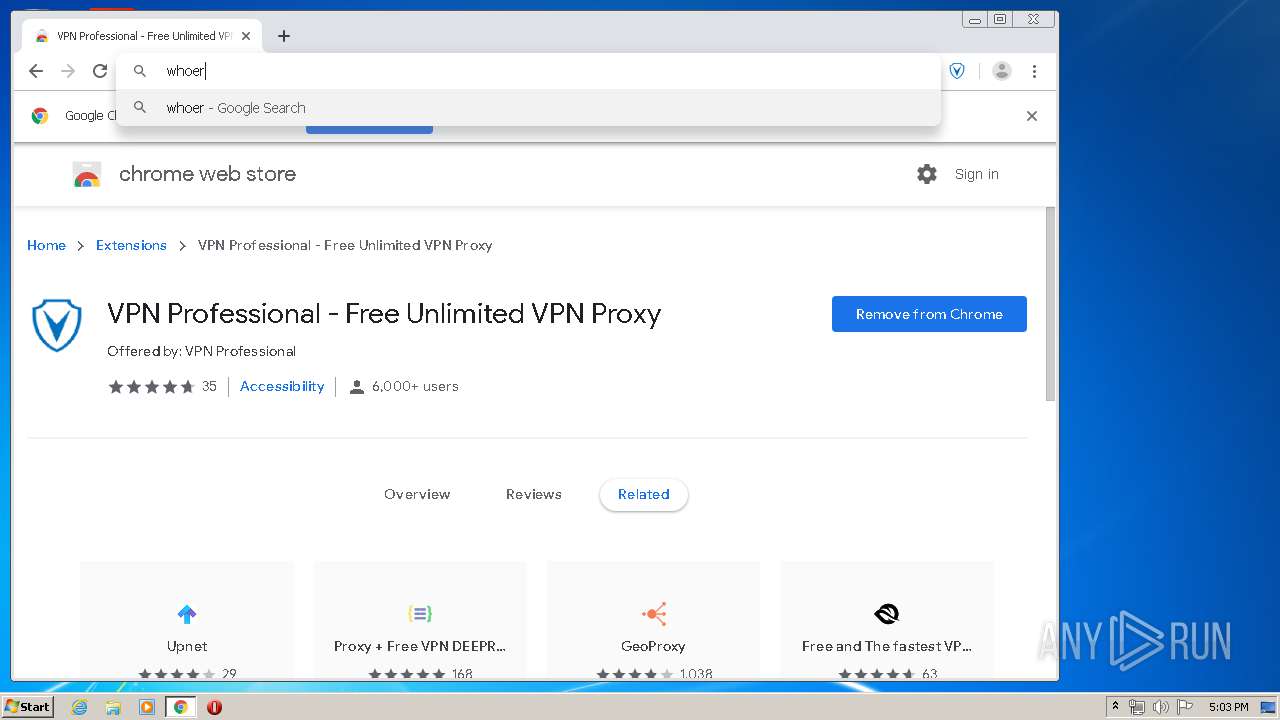
Task: Open a new browser tab
Action: click(x=284, y=36)
